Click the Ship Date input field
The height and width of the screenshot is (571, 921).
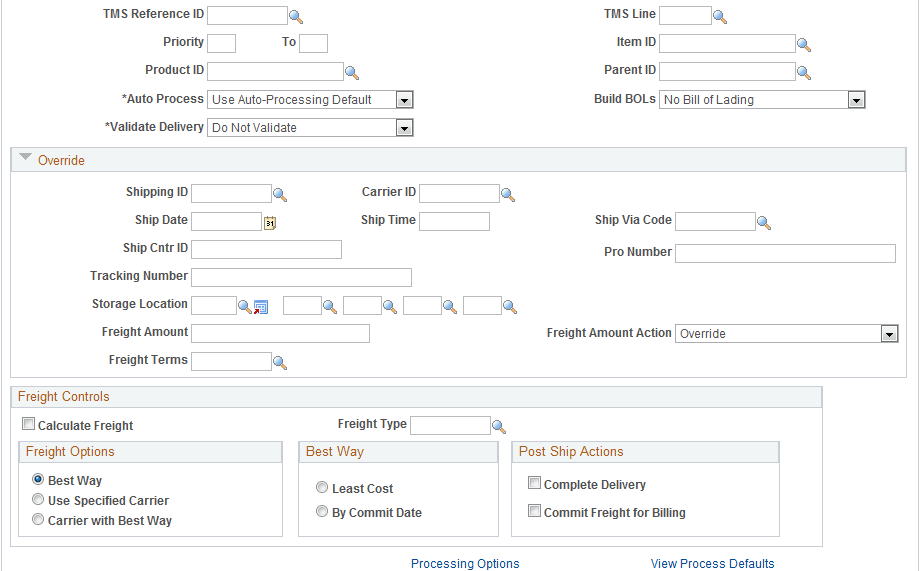click(226, 221)
